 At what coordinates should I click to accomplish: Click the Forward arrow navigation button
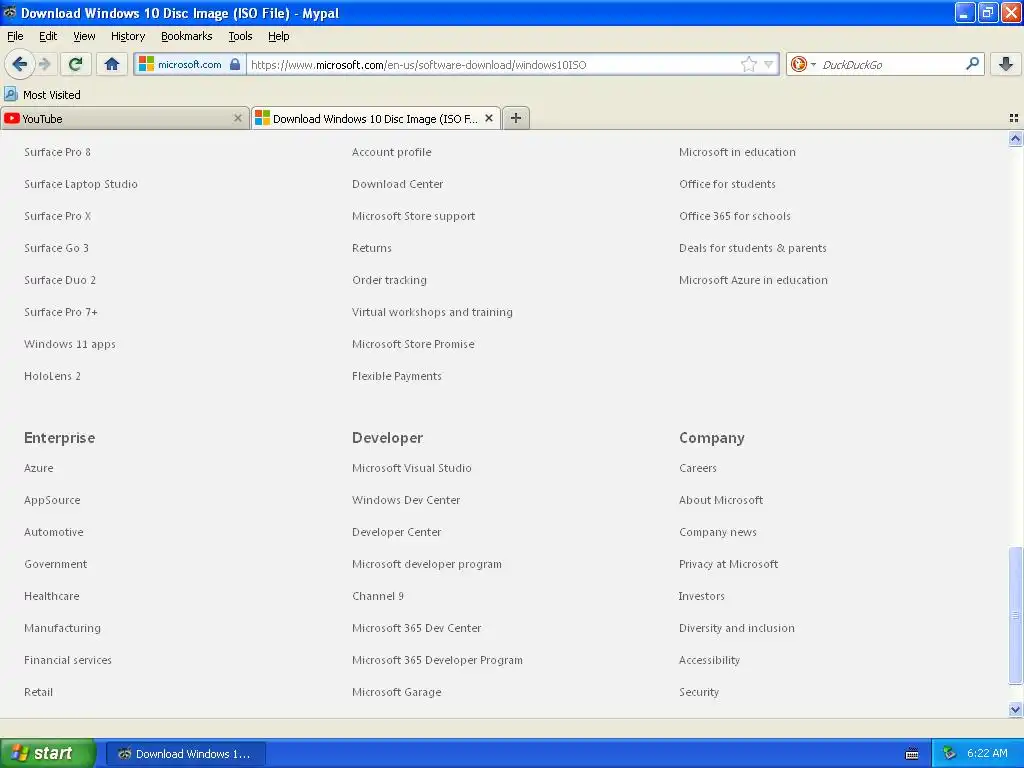pos(44,64)
